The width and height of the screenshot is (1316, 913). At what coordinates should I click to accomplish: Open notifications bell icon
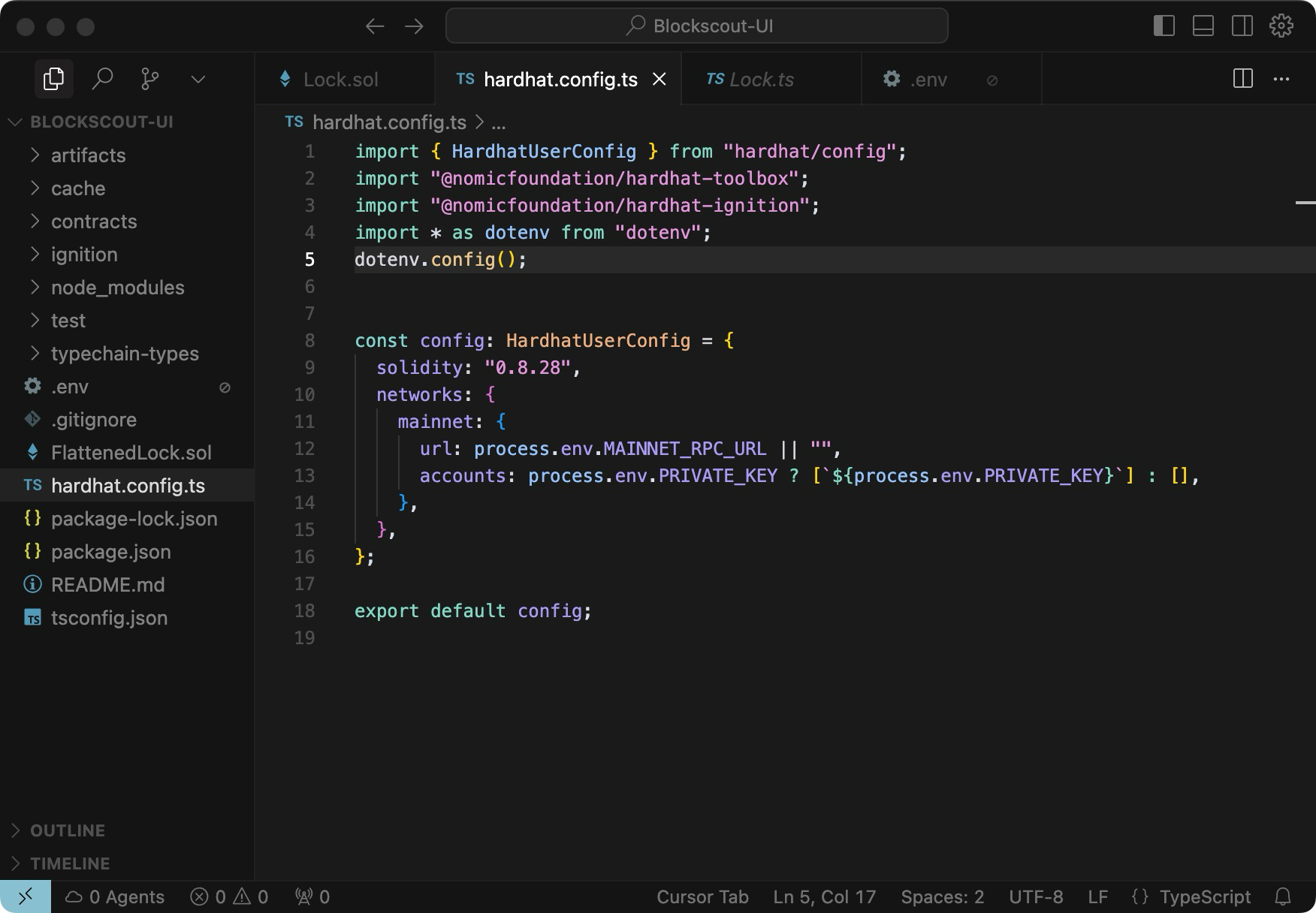1283,896
